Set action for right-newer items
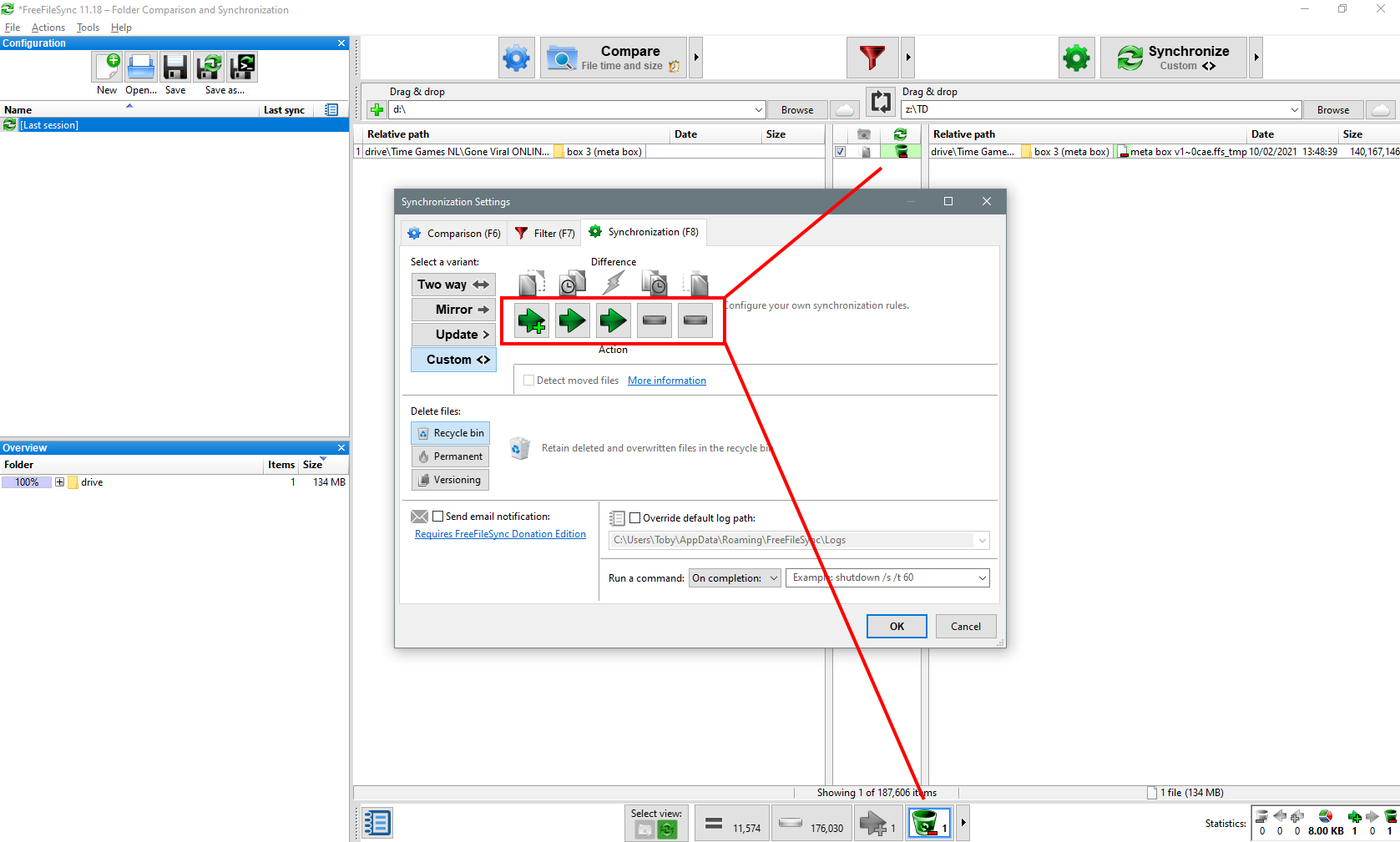Viewport: 1400px width, 842px height. (x=654, y=320)
